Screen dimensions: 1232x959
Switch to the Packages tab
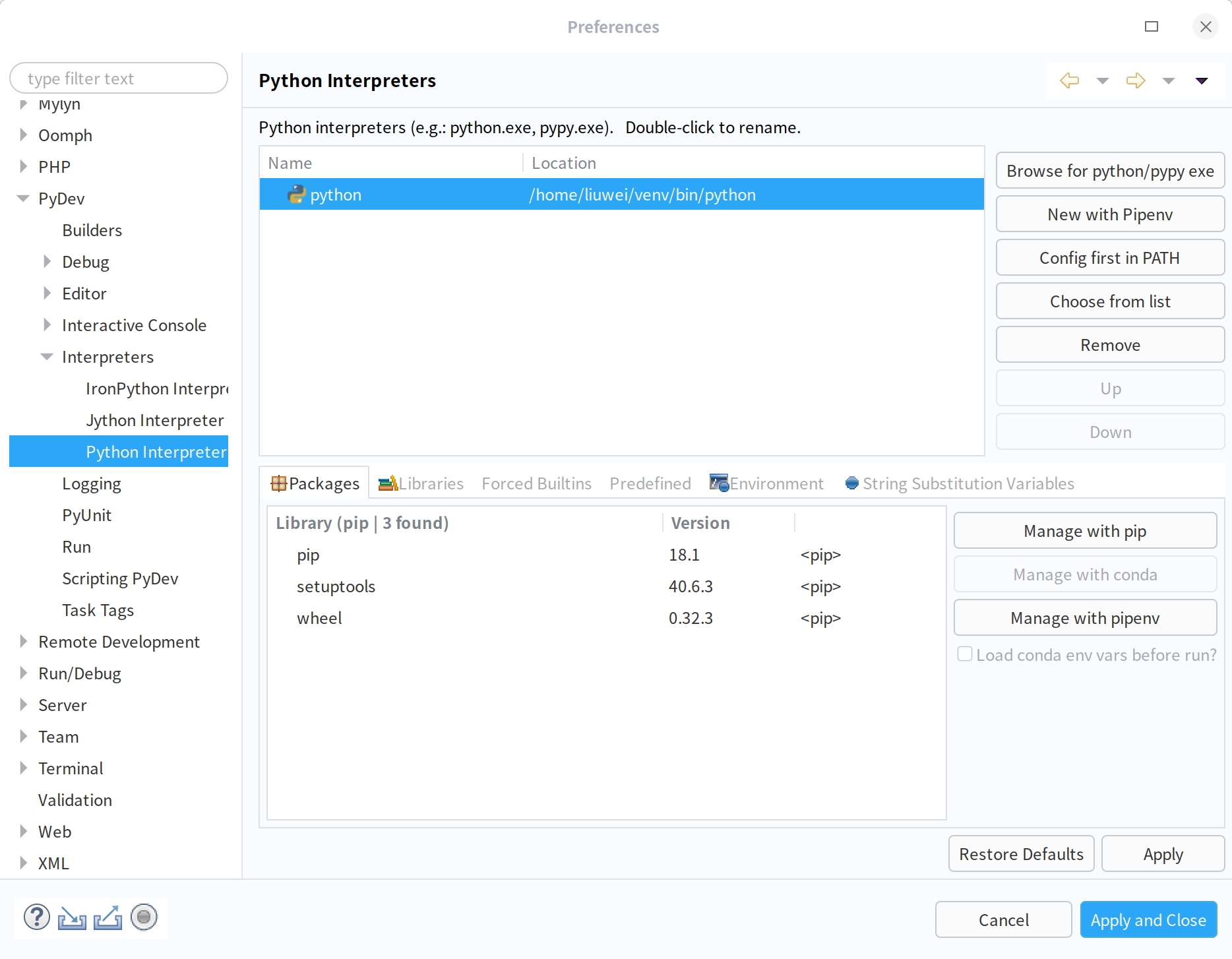[x=315, y=483]
